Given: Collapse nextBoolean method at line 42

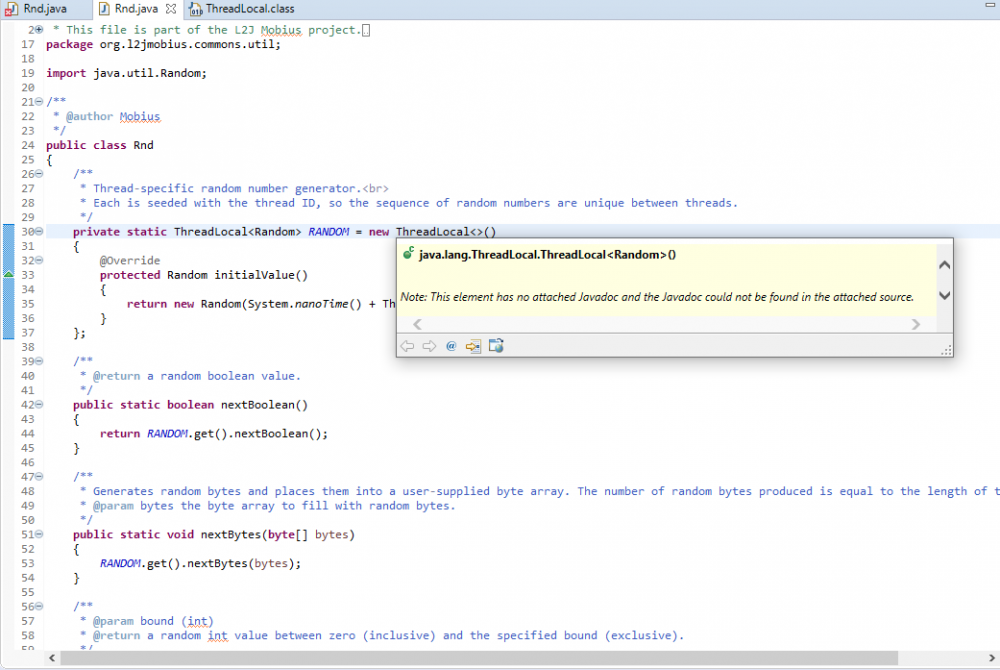Looking at the screenshot, I should pyautogui.click(x=38, y=405).
